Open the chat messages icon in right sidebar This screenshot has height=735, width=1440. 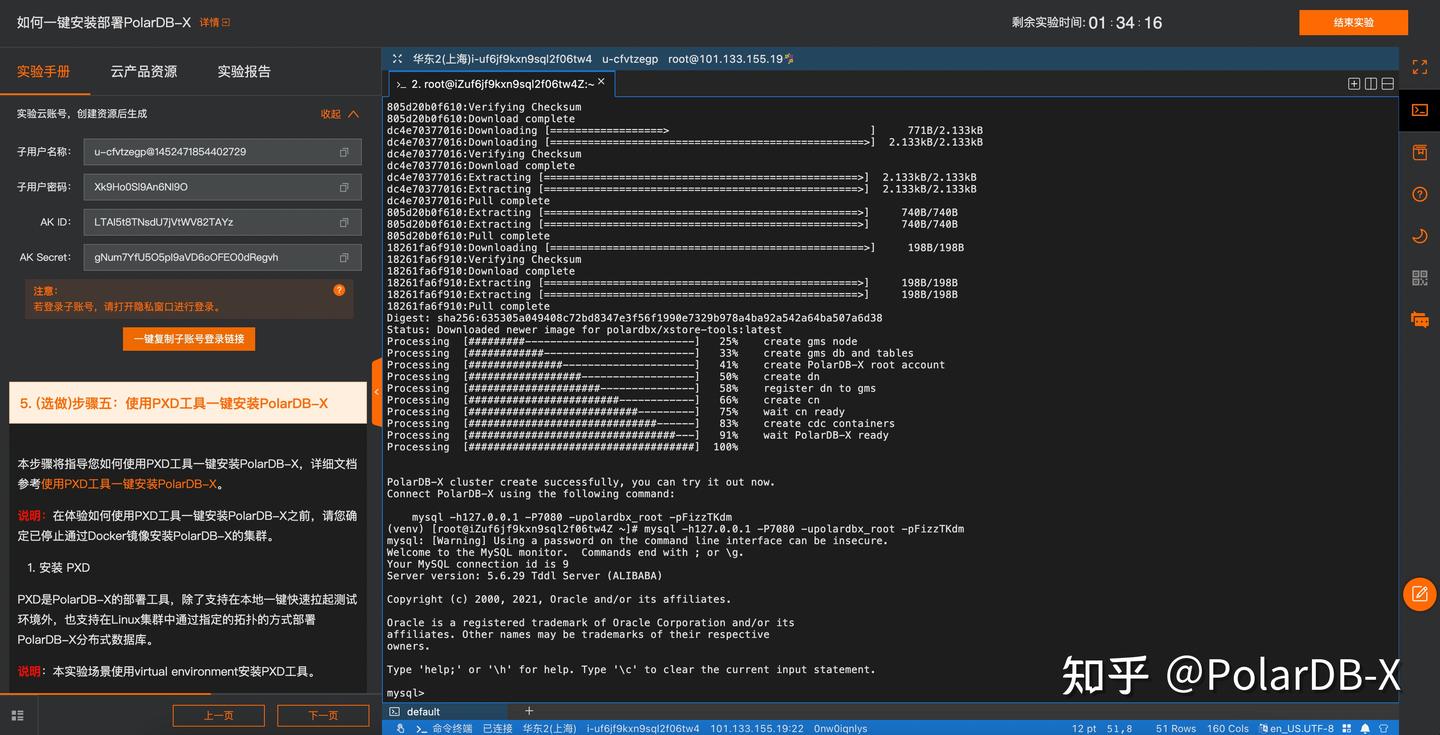tap(1419, 319)
